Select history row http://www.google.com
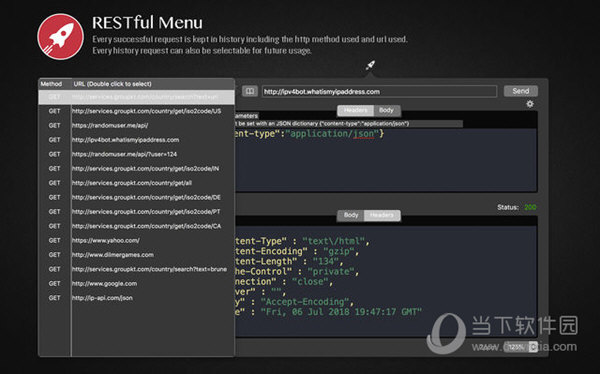The height and width of the screenshot is (374, 600). (x=137, y=284)
